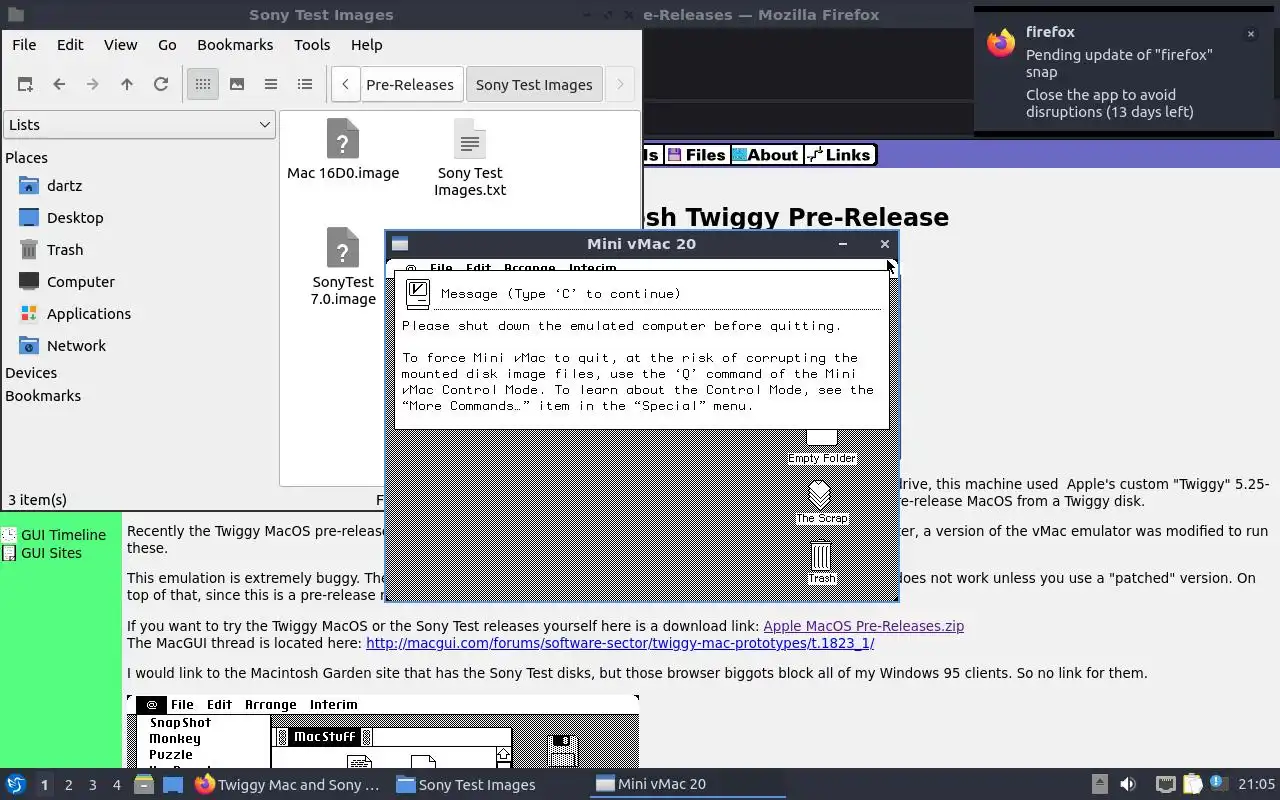Open the Lists side pane dropdown
The image size is (1280, 800).
click(139, 125)
